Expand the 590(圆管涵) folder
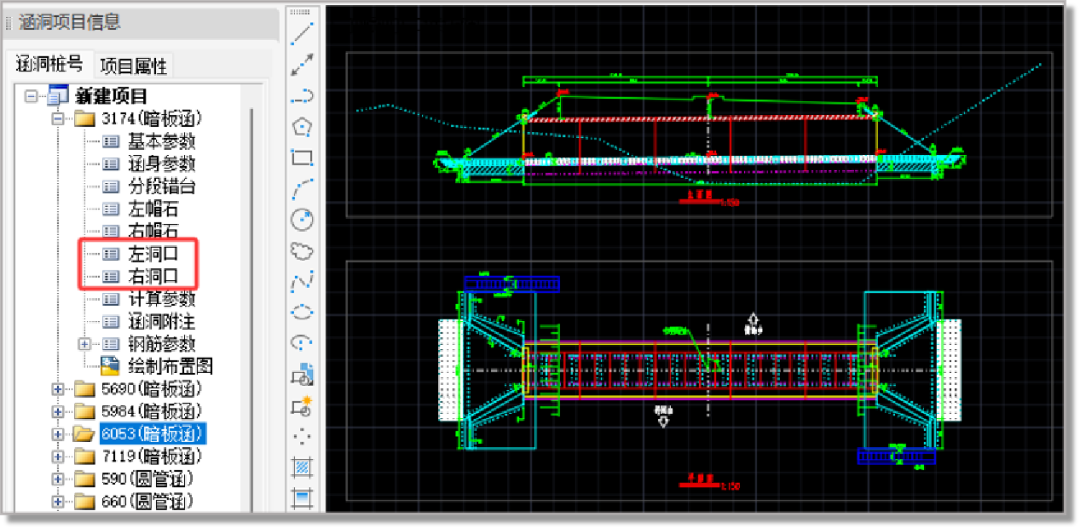 58,479
